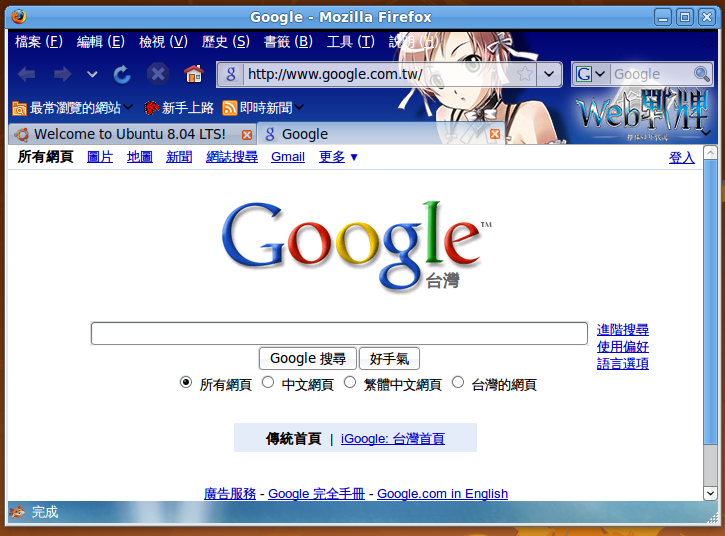Click the 登入 sign-in link
Image resolution: width=725 pixels, height=536 pixels.
(x=682, y=158)
